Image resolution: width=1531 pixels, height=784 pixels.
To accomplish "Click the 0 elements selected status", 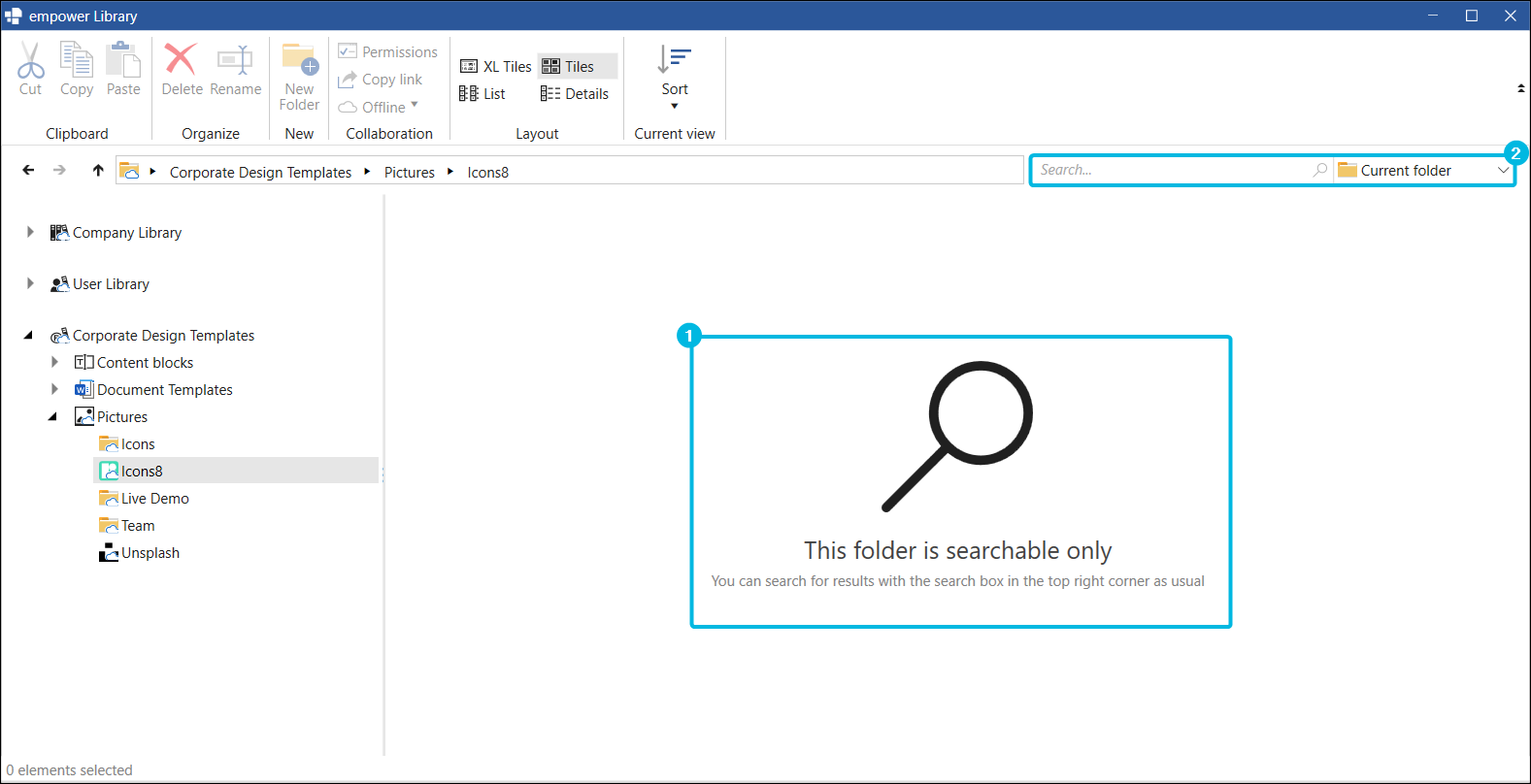I will [x=69, y=770].
